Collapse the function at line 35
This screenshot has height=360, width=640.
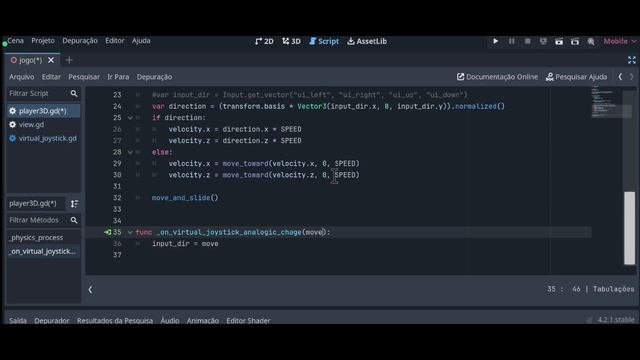(130, 232)
